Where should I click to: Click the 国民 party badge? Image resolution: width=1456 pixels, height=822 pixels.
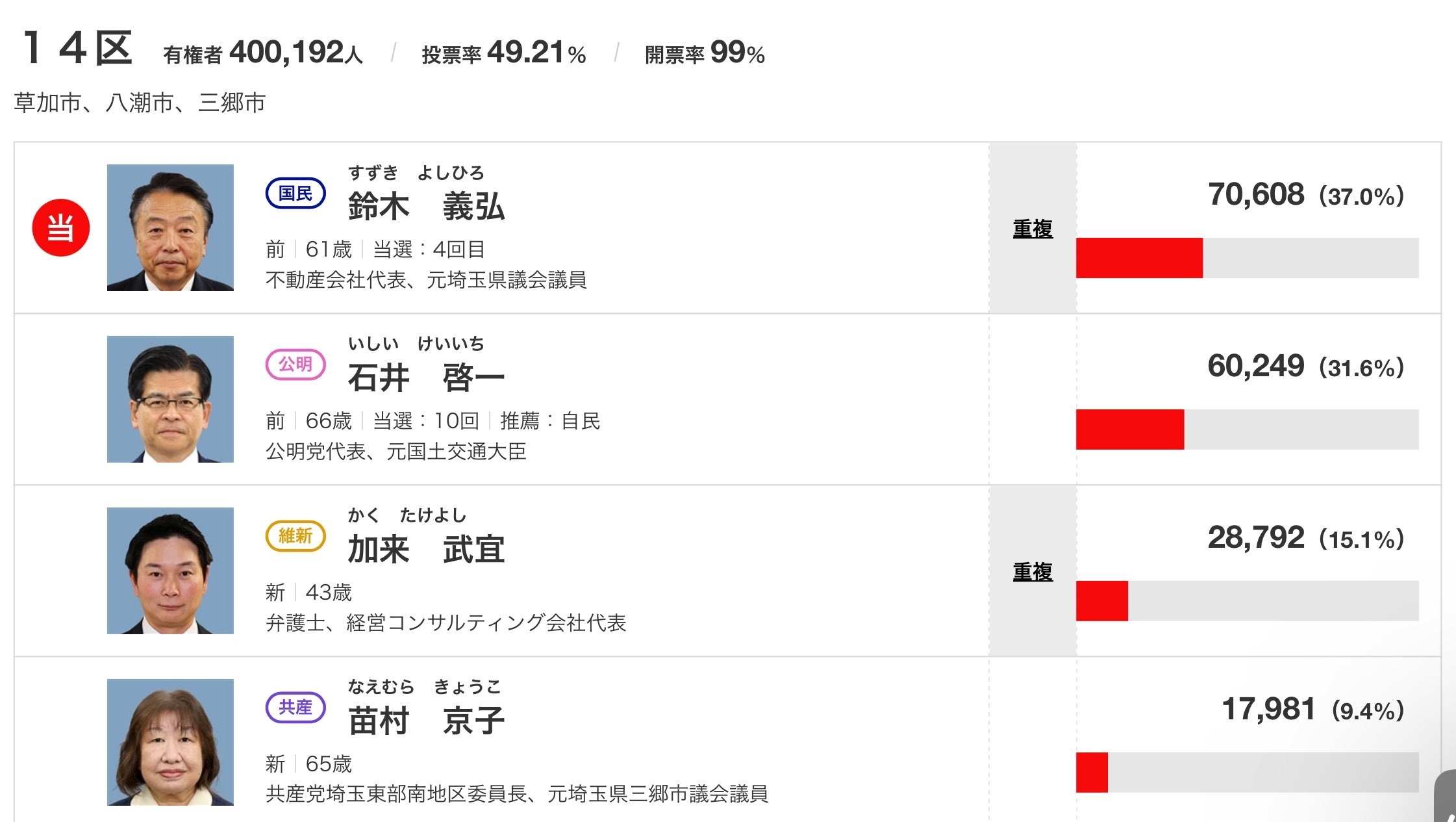click(x=295, y=193)
